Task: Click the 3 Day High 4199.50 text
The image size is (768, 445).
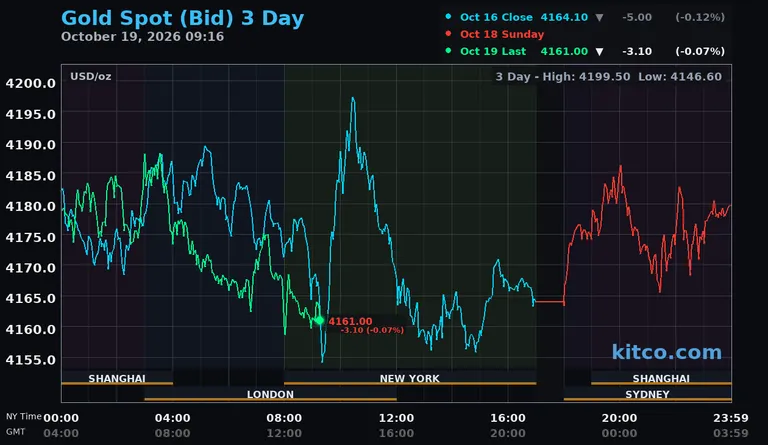Action: pyautogui.click(x=563, y=77)
